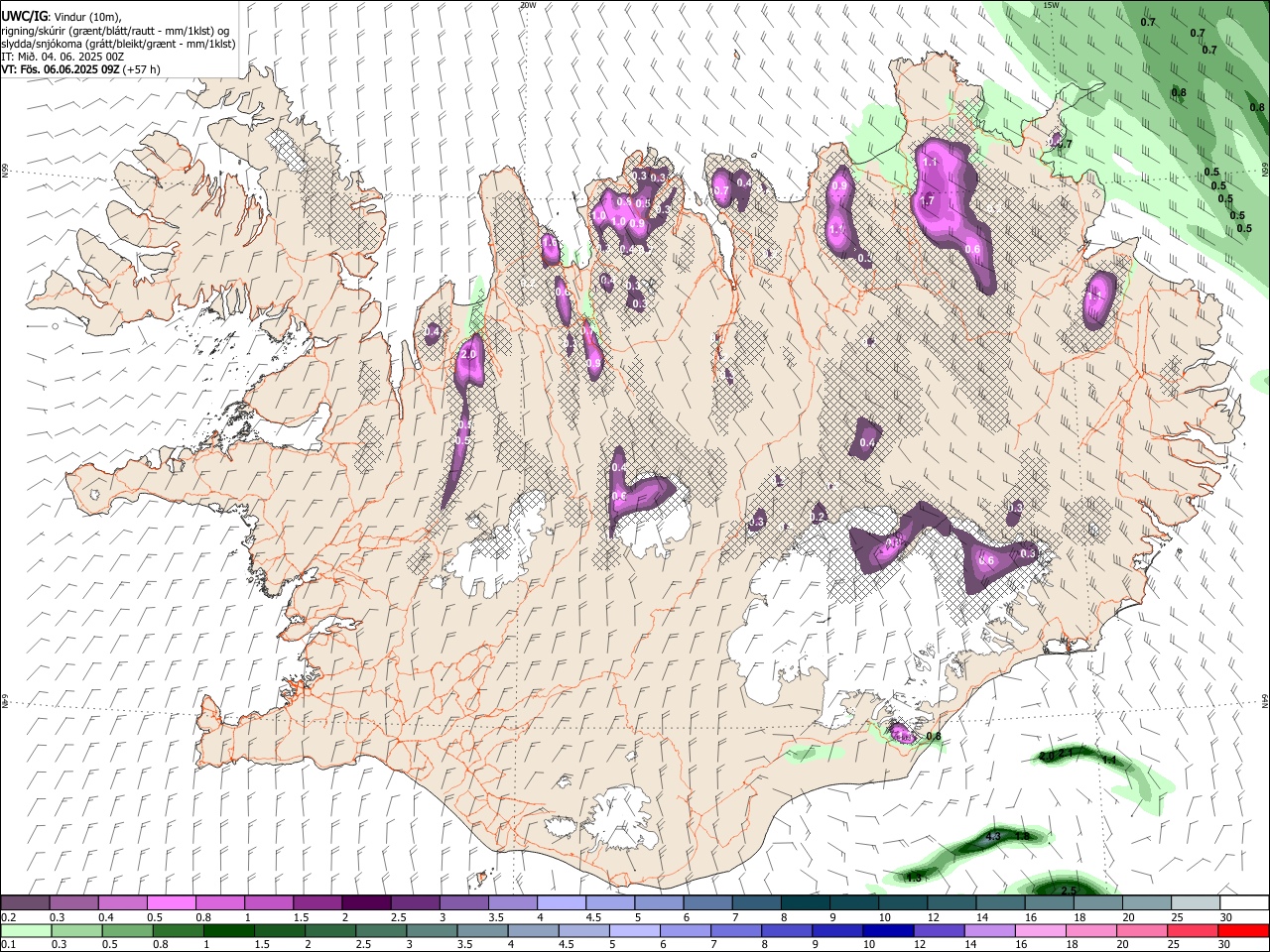Click '30' label on the lower rain scale

pyautogui.click(x=1226, y=944)
